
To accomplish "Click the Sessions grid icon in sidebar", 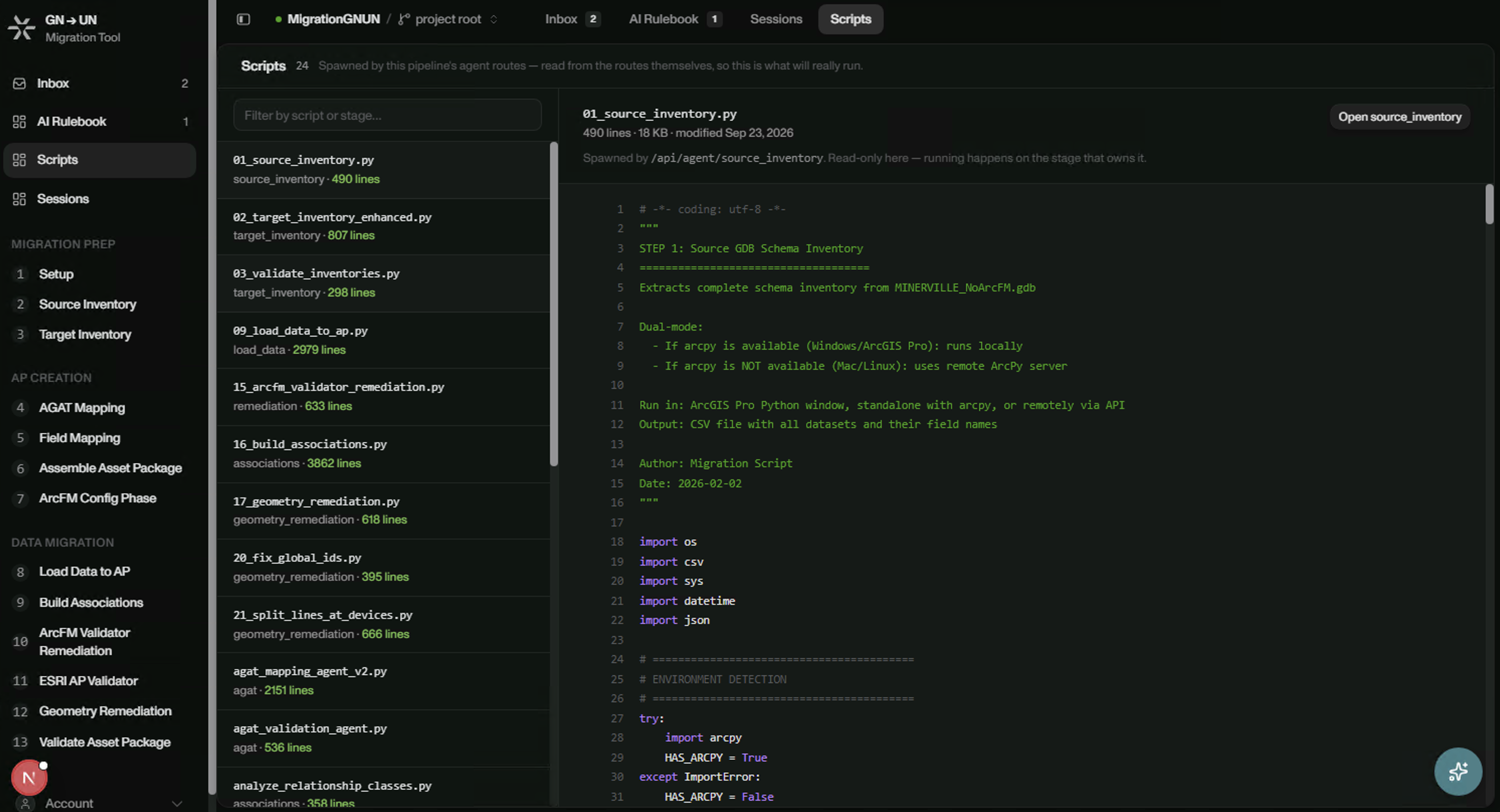I will tap(19, 199).
